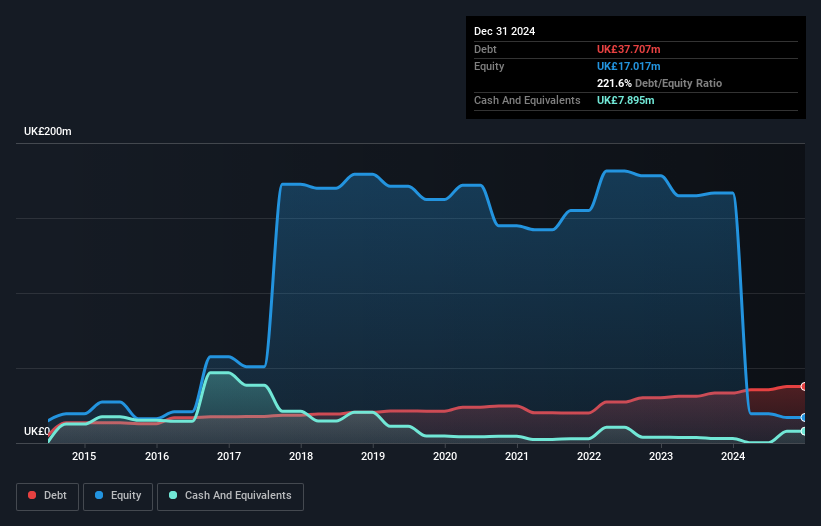Click the UK£7.895m cash value
Viewport: 821px width, 526px height.
tap(626, 100)
